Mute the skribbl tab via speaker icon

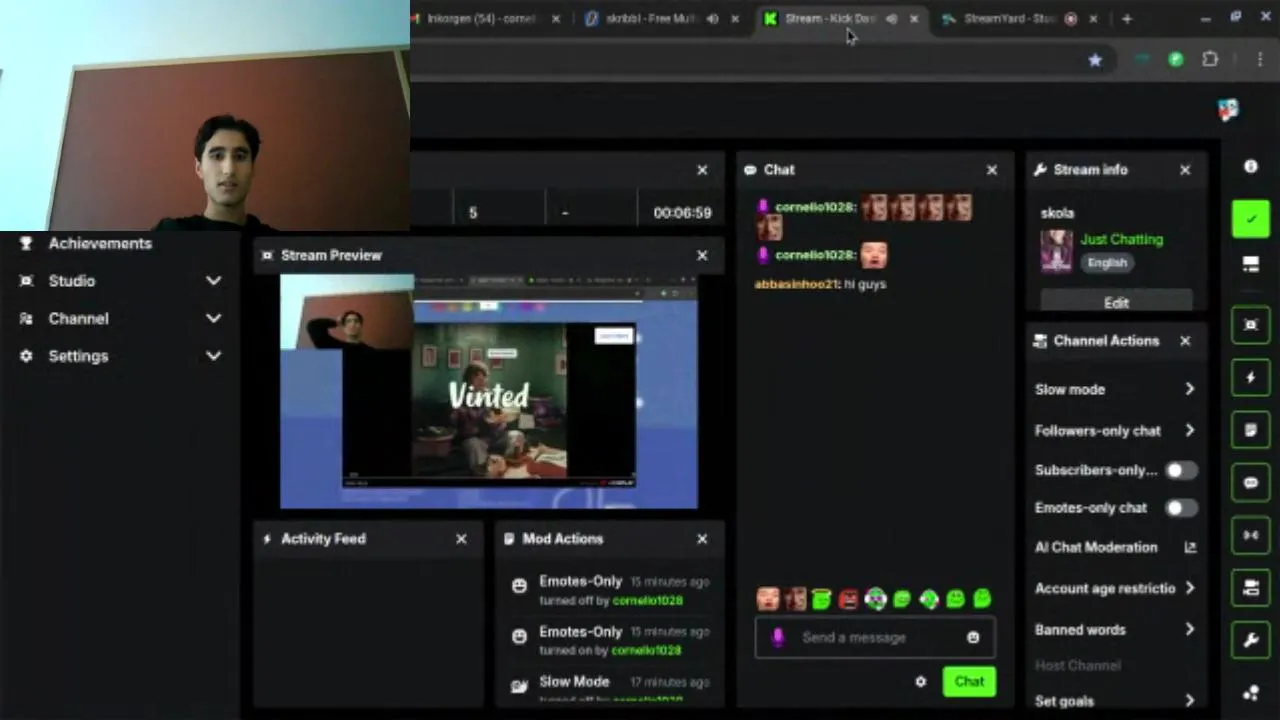pos(712,19)
